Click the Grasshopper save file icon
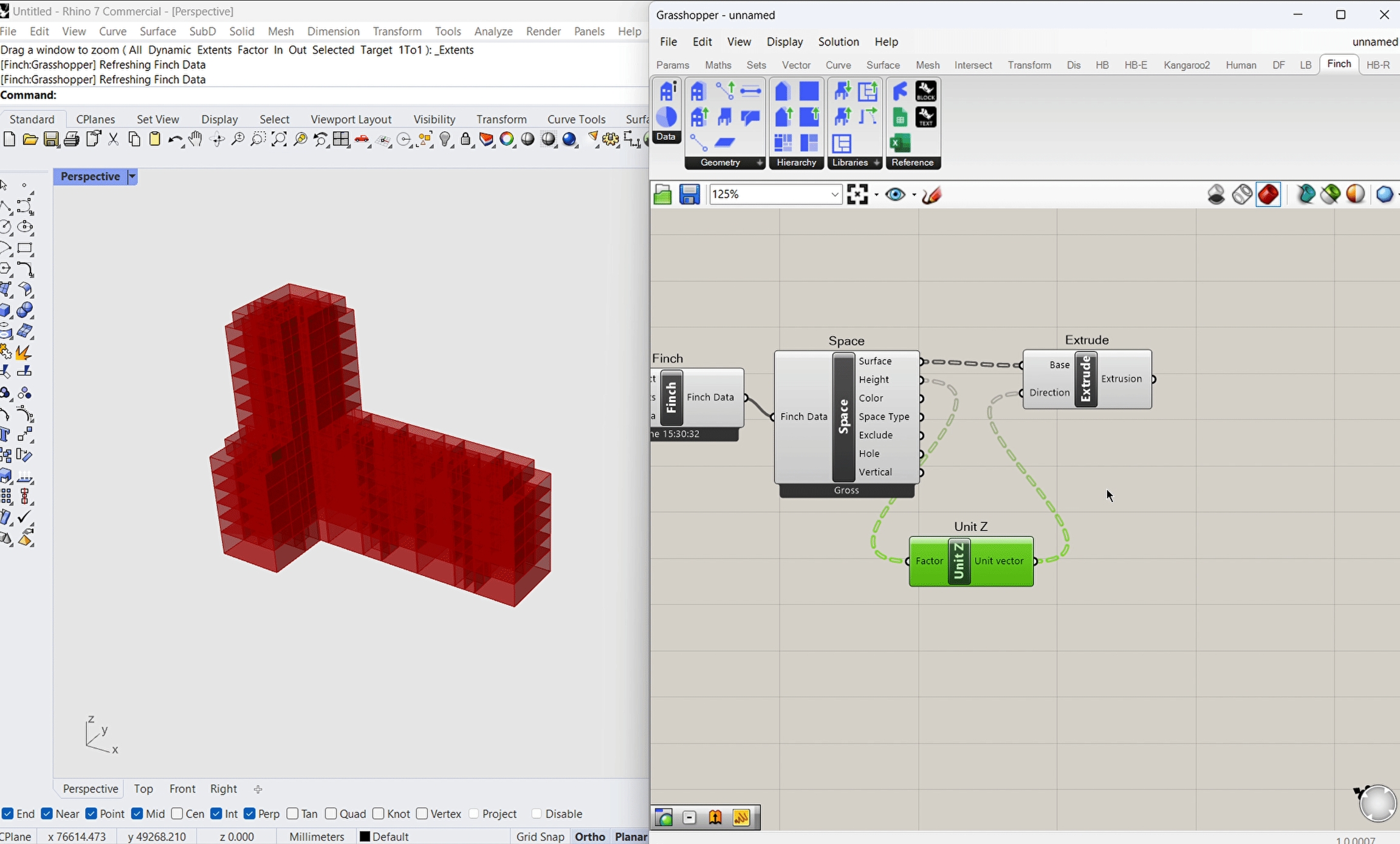 click(x=689, y=194)
